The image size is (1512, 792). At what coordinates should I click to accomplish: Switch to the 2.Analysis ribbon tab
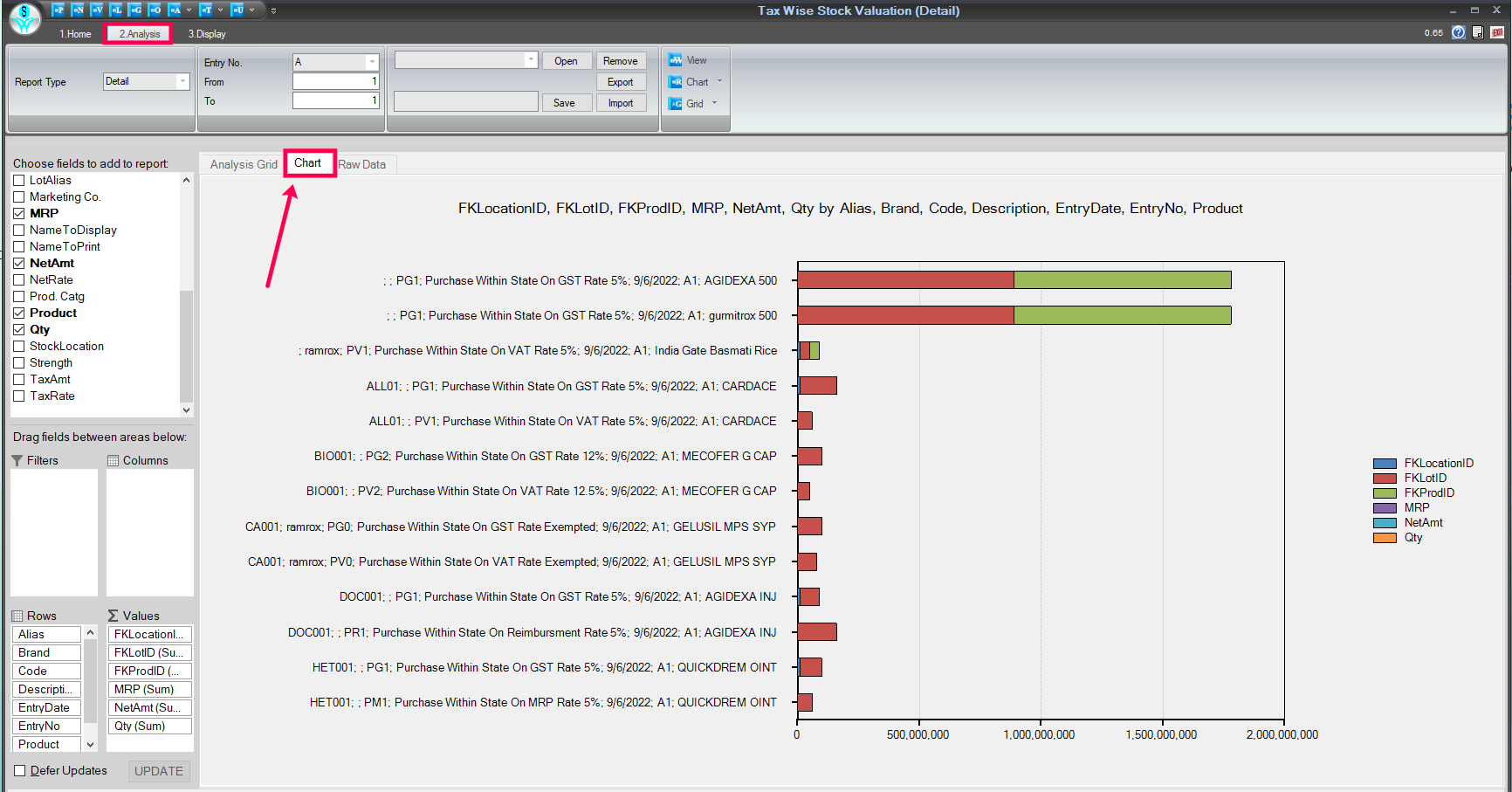pyautogui.click(x=140, y=34)
